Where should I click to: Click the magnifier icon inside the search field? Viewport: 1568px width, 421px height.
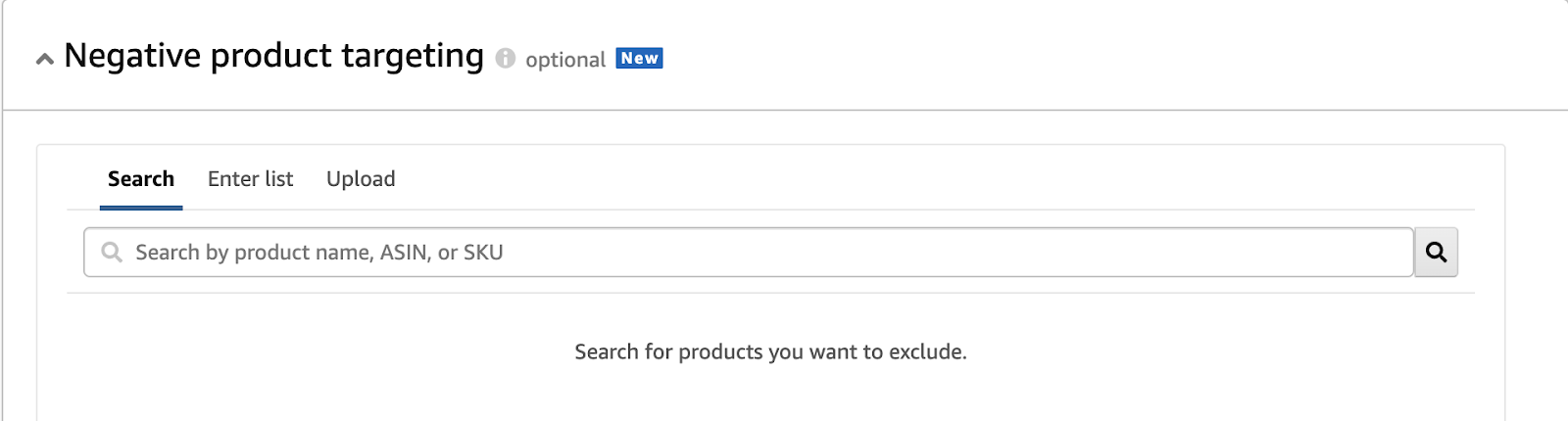pyautogui.click(x=112, y=253)
